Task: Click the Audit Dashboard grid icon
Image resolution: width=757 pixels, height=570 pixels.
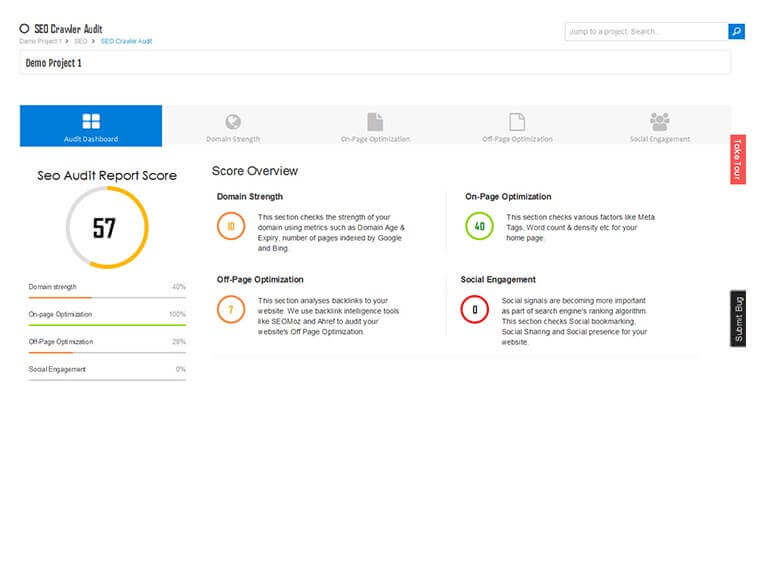Action: 91,122
